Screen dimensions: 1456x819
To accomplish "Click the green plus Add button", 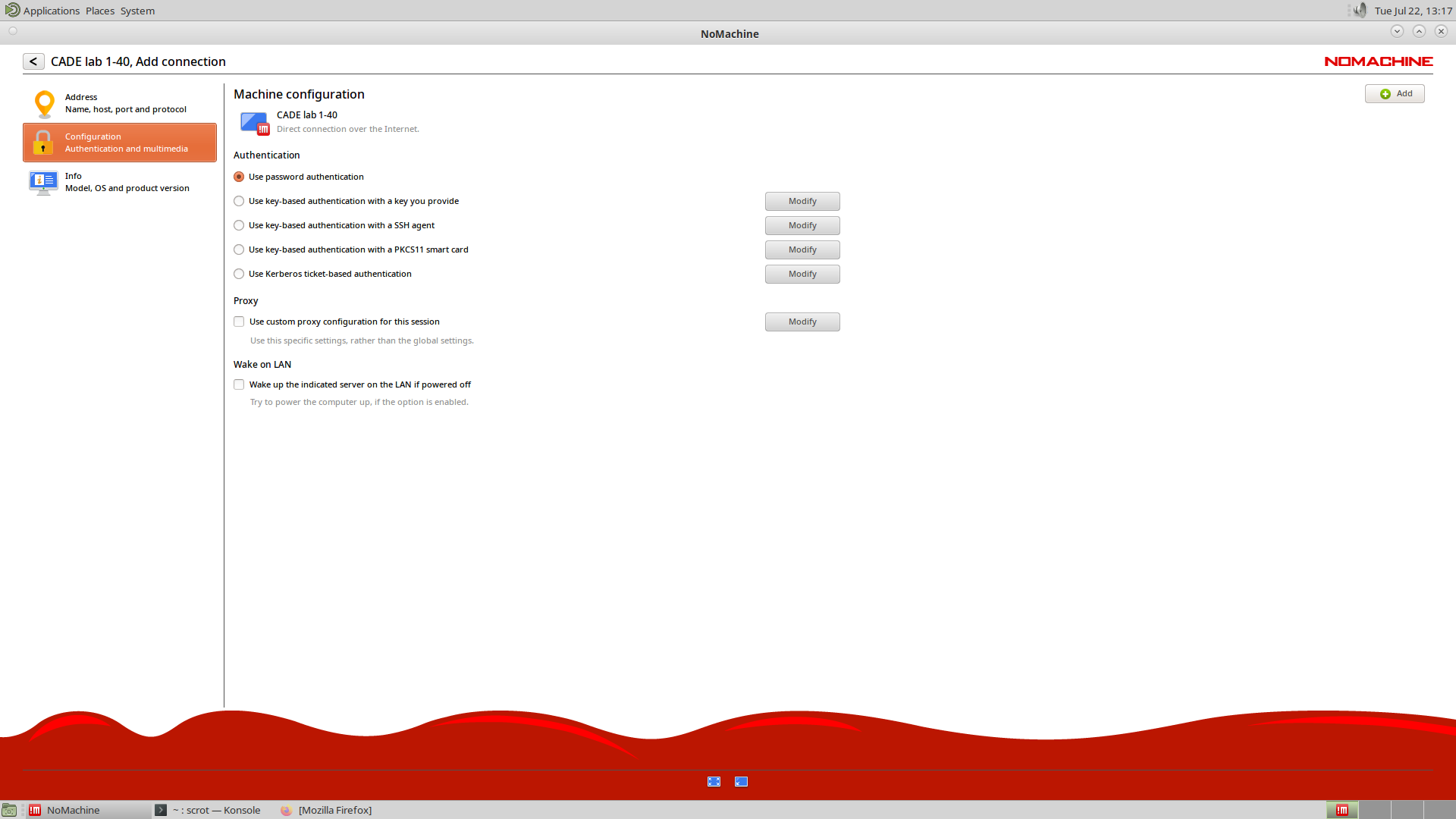I will pos(1395,93).
